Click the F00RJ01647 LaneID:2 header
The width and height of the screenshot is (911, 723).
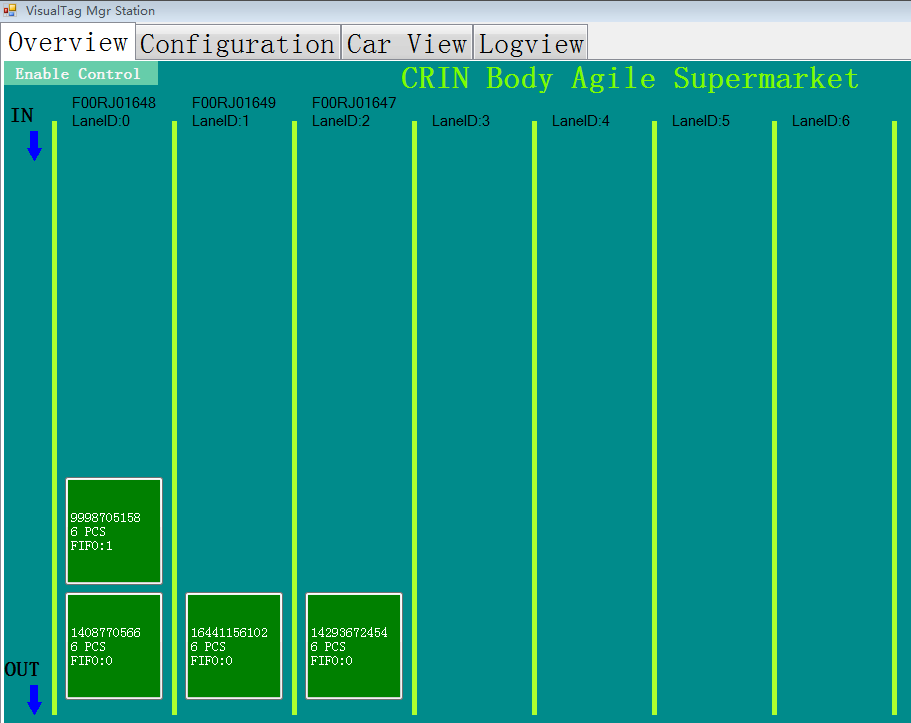353,112
